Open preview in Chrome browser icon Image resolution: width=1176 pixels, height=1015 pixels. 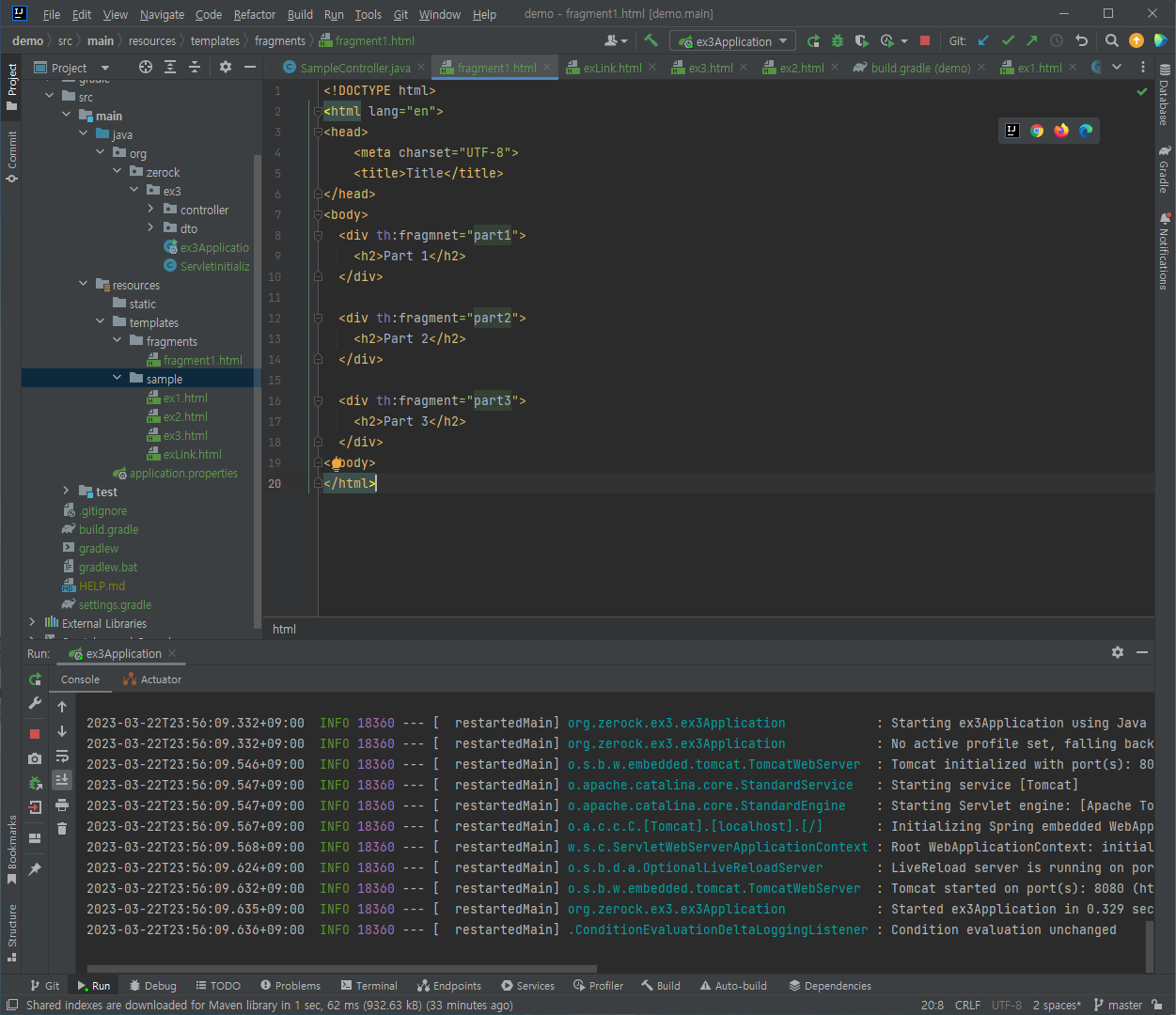[x=1037, y=131]
